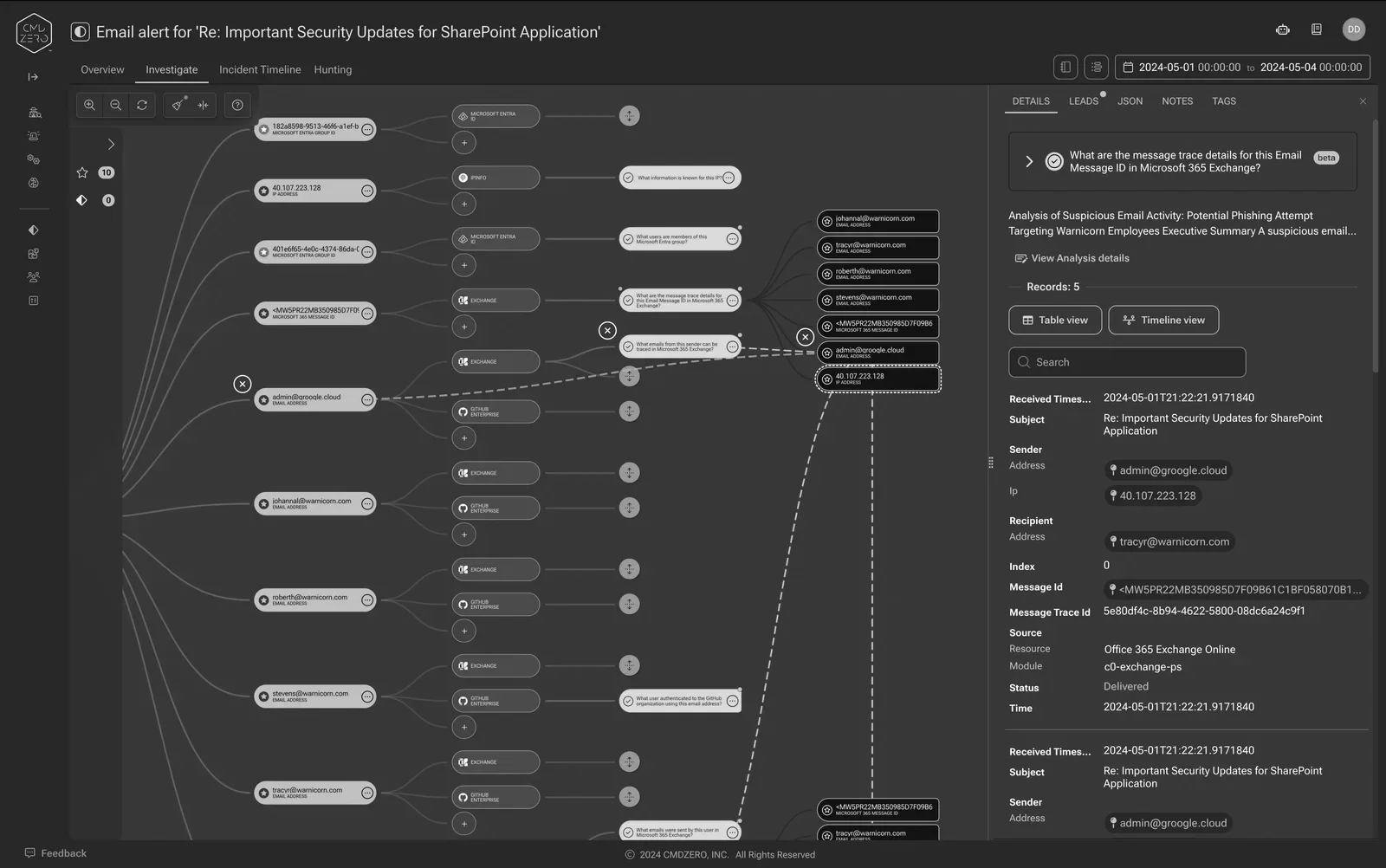The height and width of the screenshot is (868, 1386).
Task: Click the list layout icon beside date range
Action: pos(1096,67)
